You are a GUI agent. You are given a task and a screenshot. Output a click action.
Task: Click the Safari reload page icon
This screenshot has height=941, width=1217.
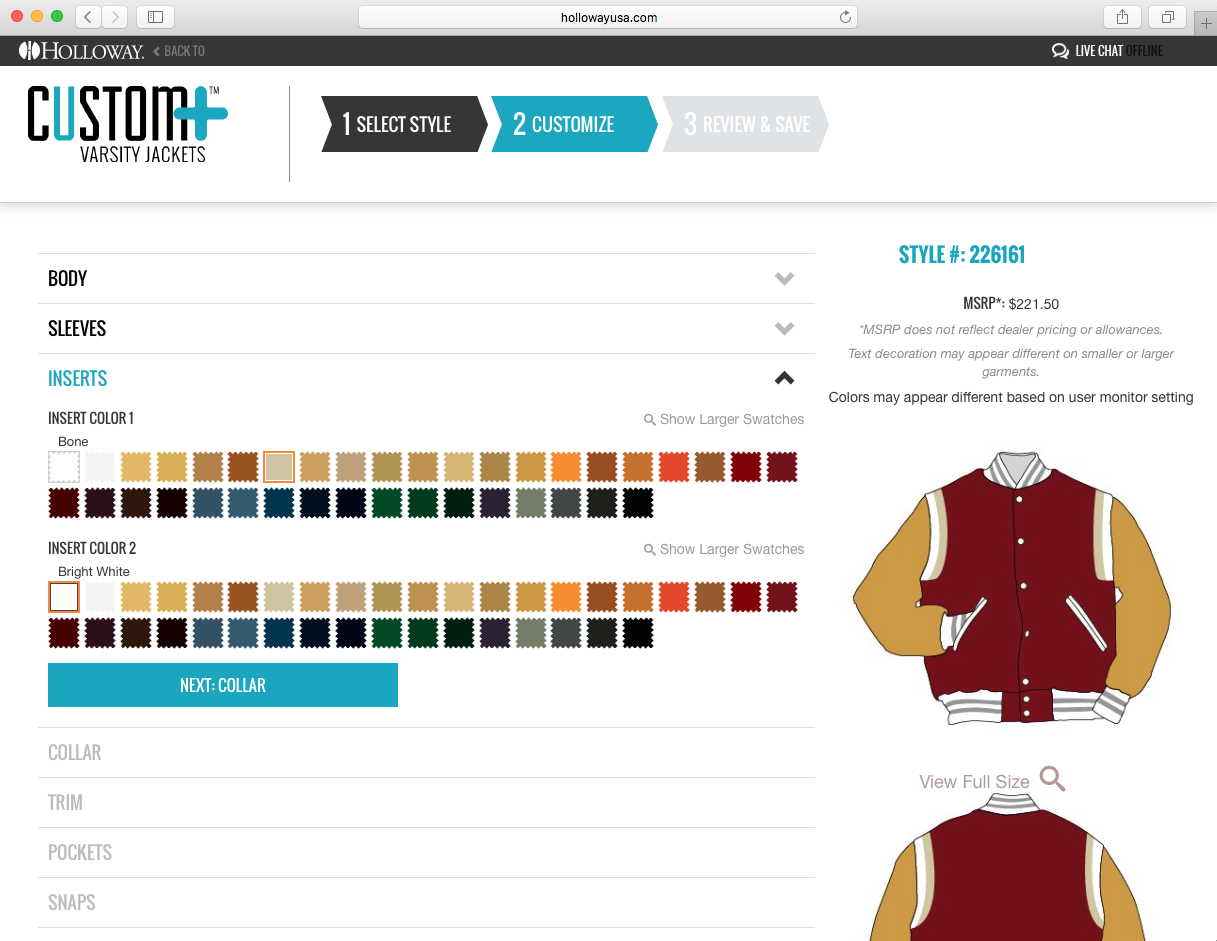click(845, 17)
